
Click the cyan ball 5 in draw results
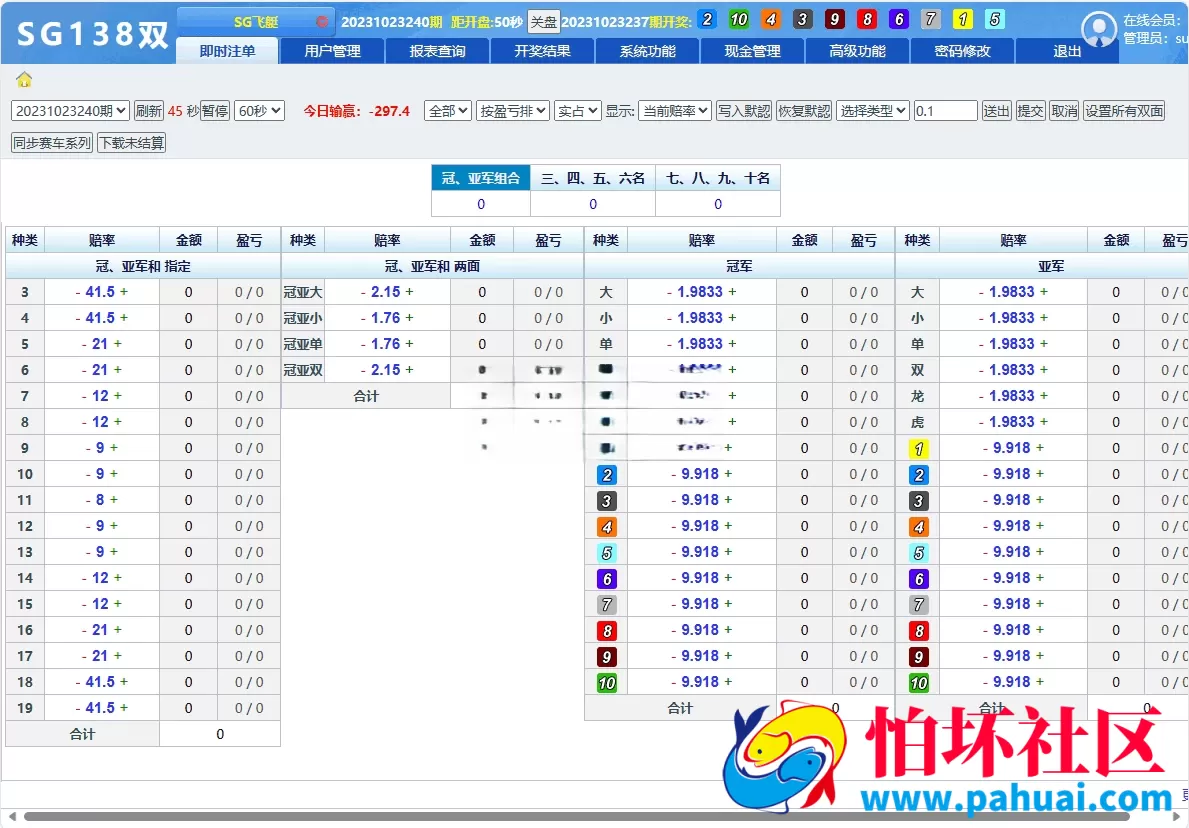pyautogui.click(x=995, y=19)
